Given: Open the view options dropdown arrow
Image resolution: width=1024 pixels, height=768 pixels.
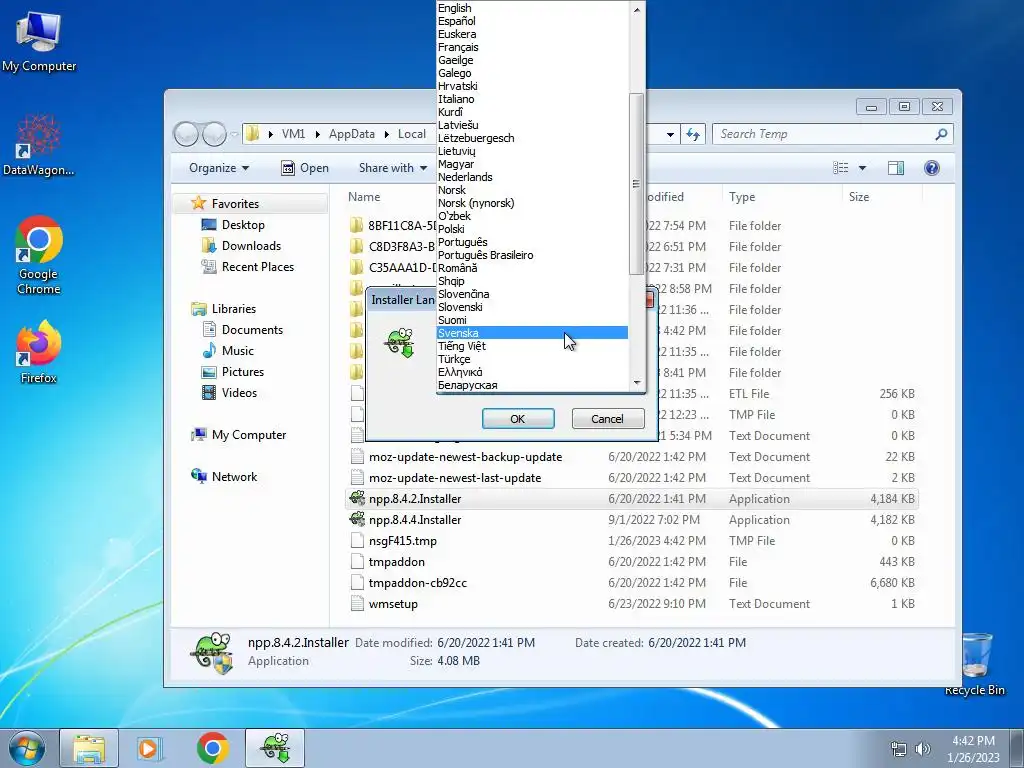Looking at the screenshot, I should [x=862, y=168].
